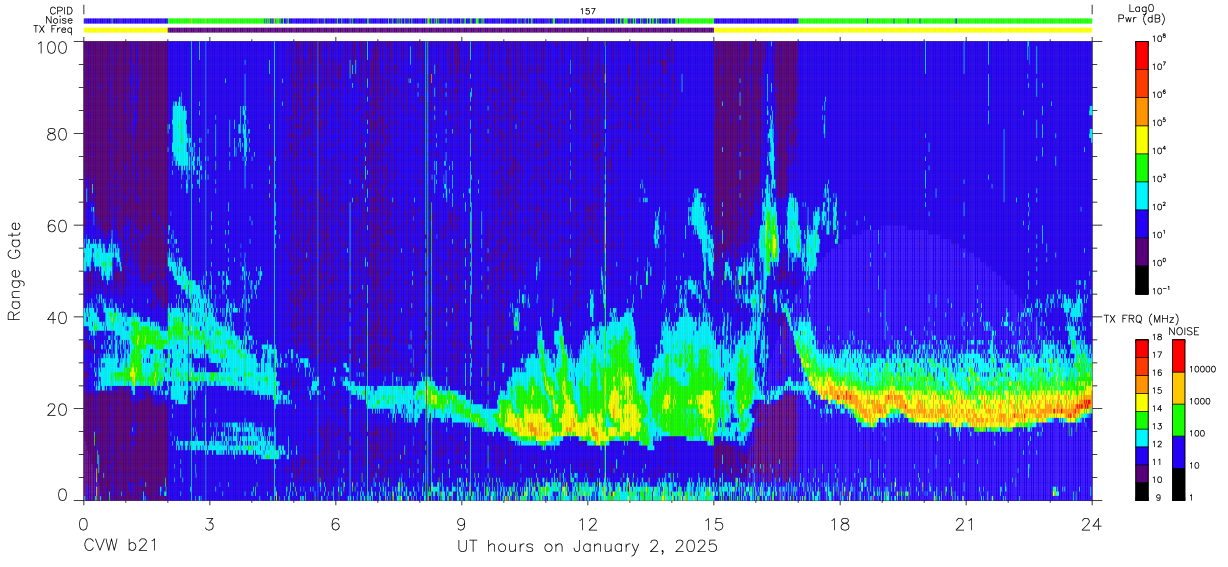Pick the red top segment of NOISE colorbar

(1179, 356)
